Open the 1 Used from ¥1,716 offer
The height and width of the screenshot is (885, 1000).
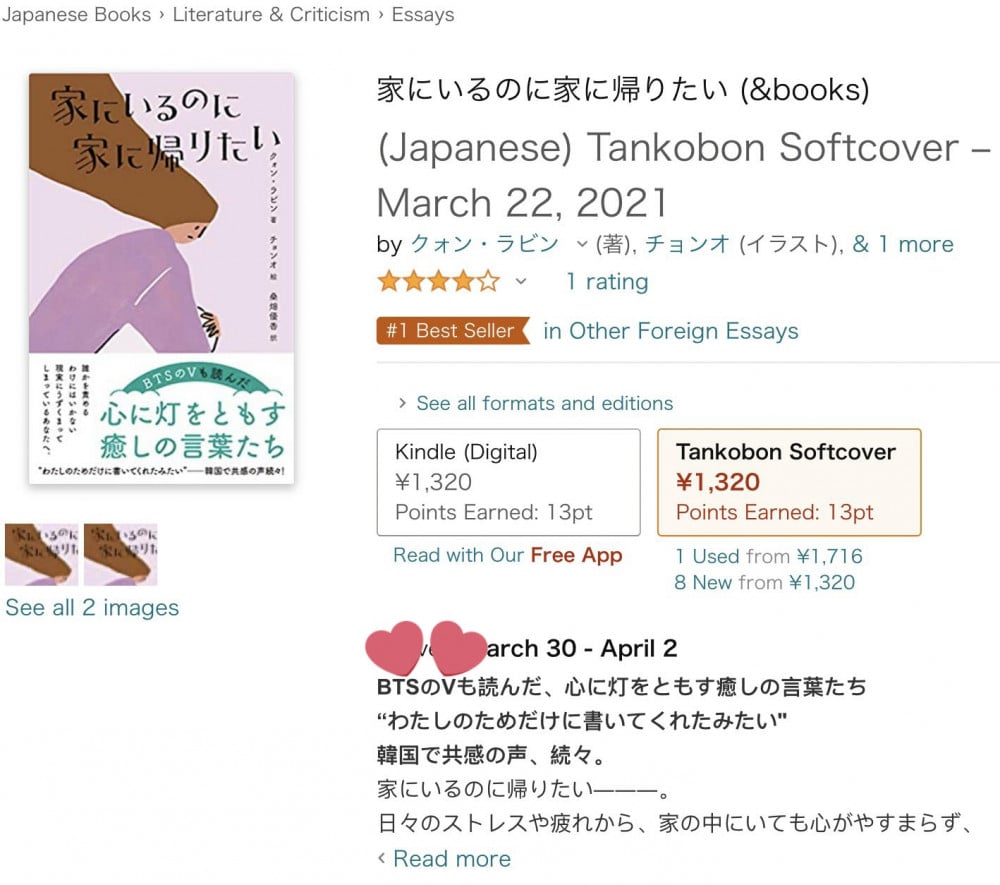[768, 556]
